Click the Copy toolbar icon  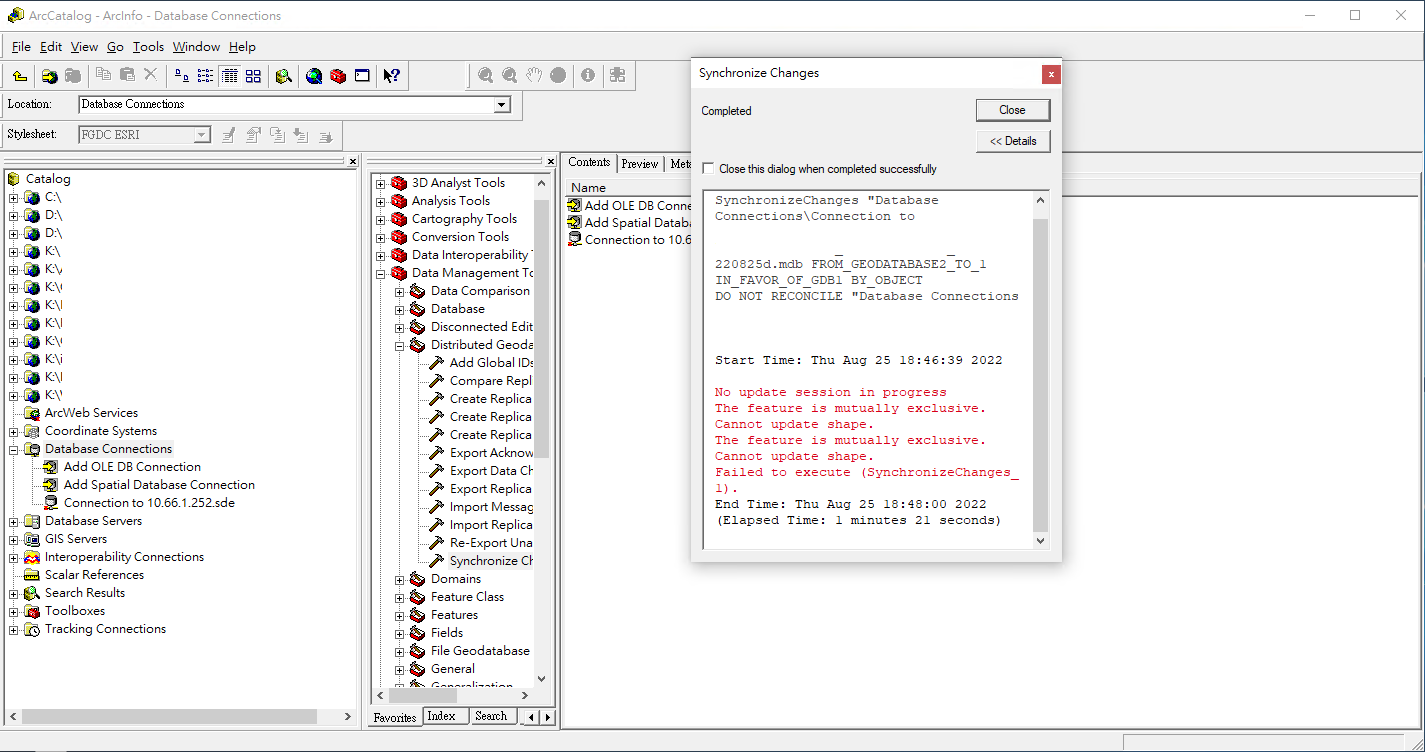coord(103,75)
